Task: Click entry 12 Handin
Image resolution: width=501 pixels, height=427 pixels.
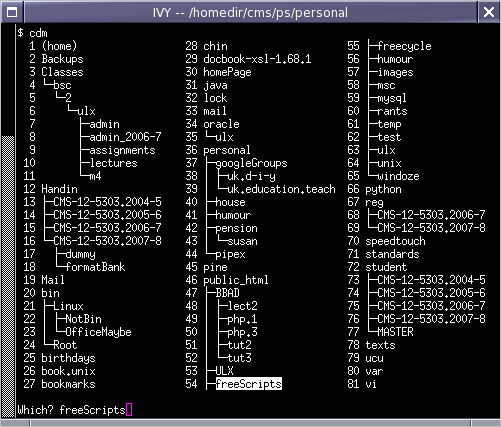Action: [x=59, y=189]
